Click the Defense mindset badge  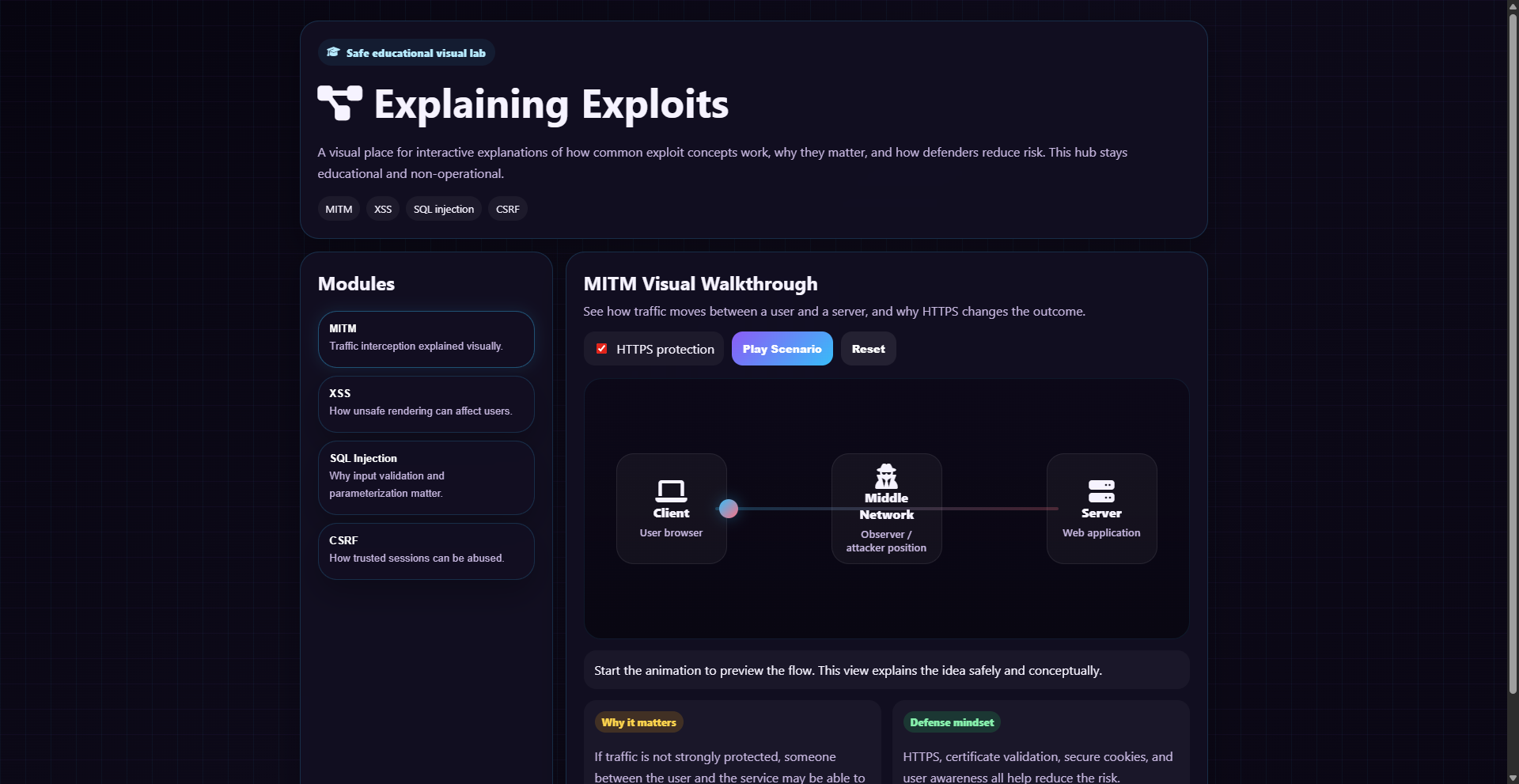[951, 722]
